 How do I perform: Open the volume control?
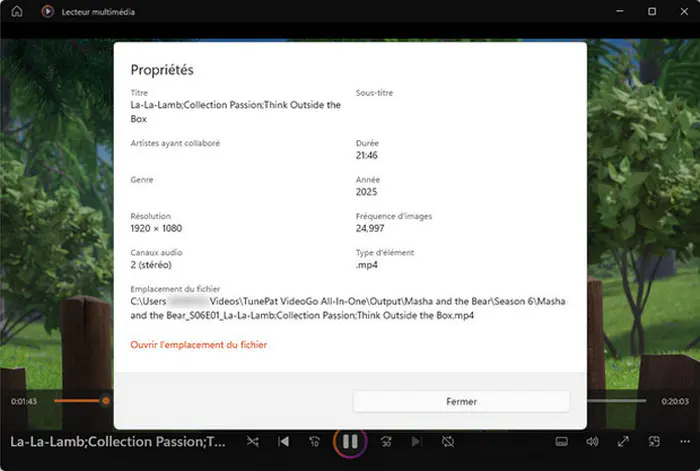592,442
